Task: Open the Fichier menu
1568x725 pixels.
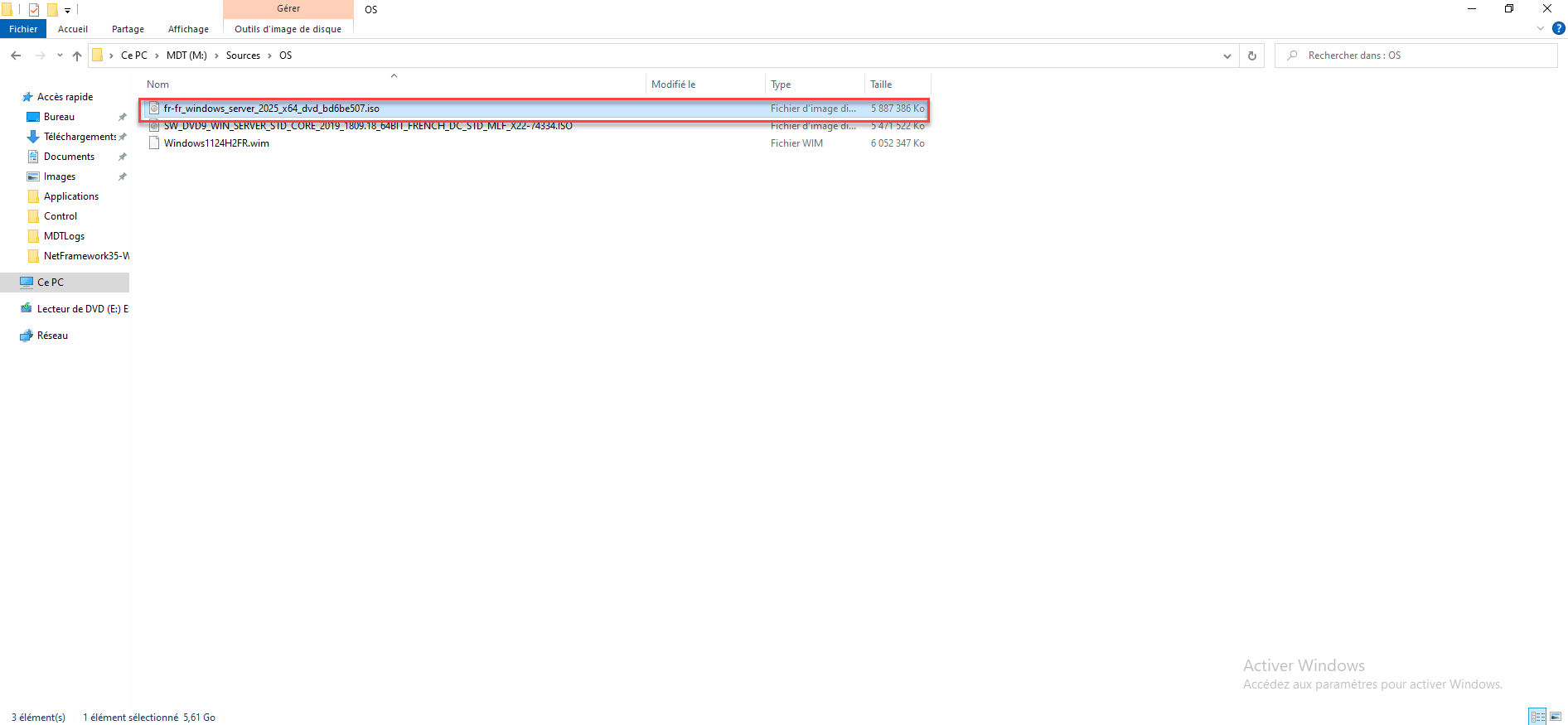Action: click(23, 29)
